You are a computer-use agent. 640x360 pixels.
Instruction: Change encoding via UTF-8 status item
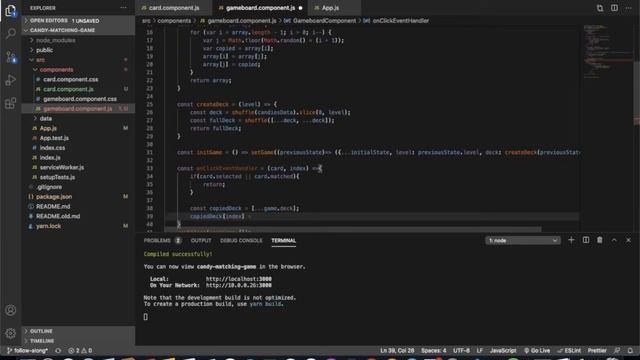coord(461,351)
